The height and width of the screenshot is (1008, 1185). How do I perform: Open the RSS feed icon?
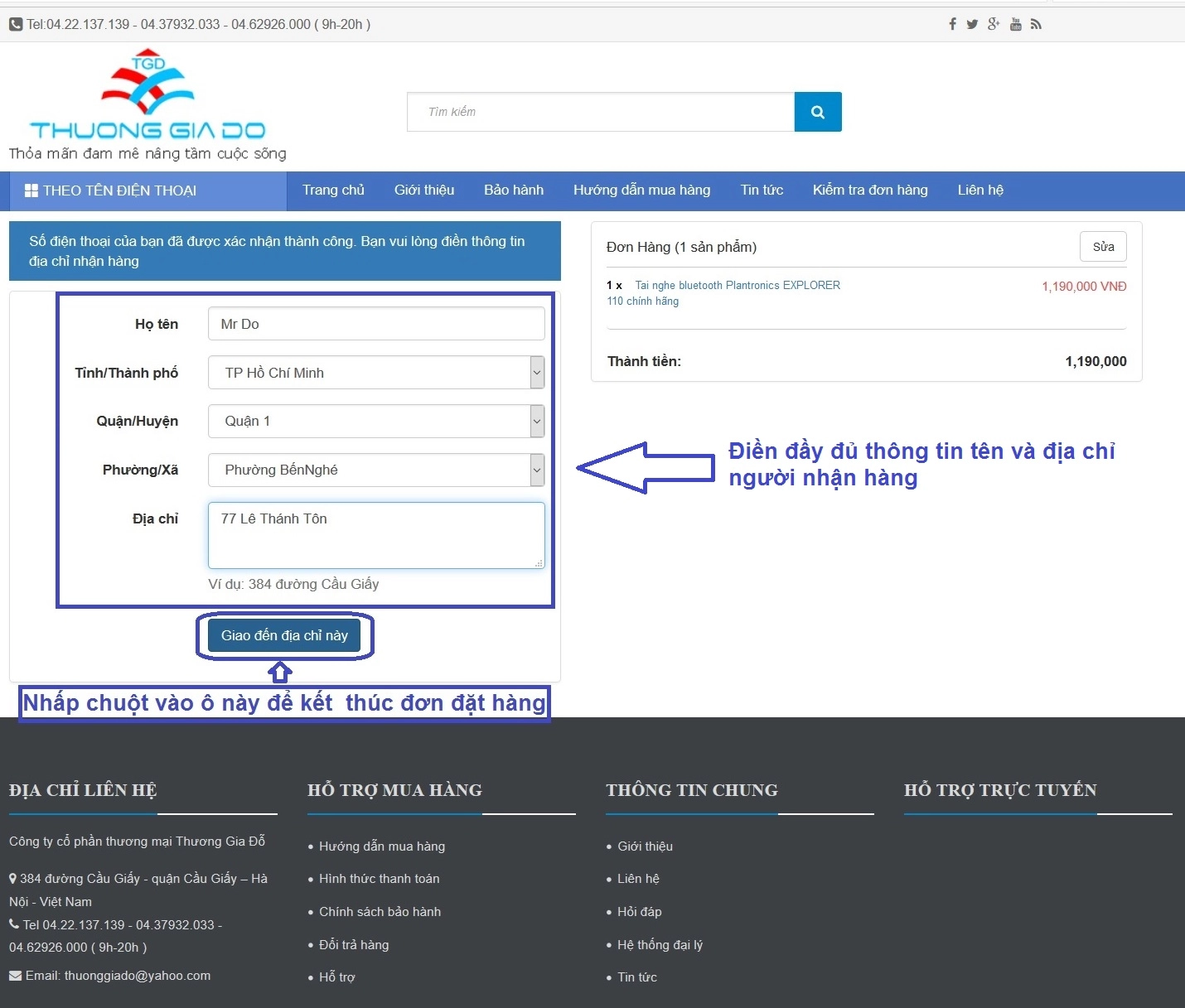[x=1036, y=25]
